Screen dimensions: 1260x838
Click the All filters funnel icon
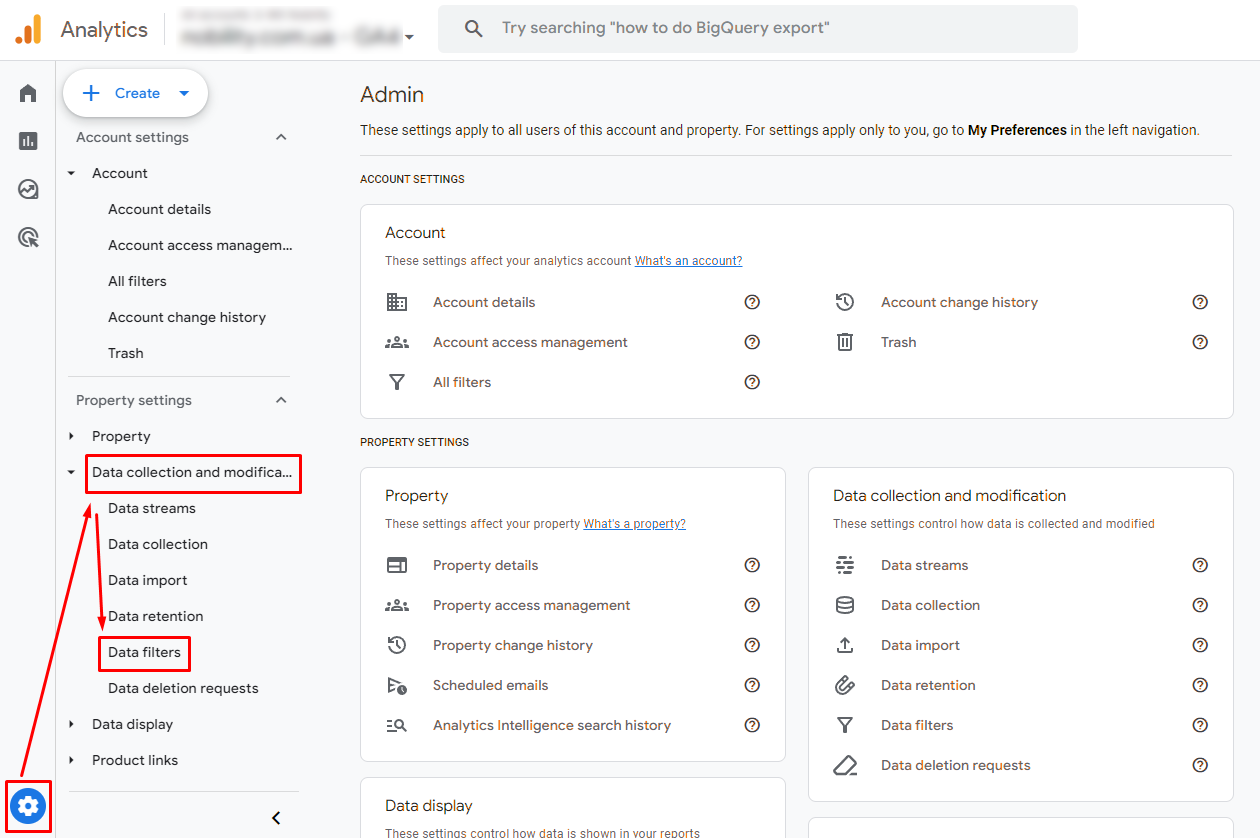(x=397, y=382)
